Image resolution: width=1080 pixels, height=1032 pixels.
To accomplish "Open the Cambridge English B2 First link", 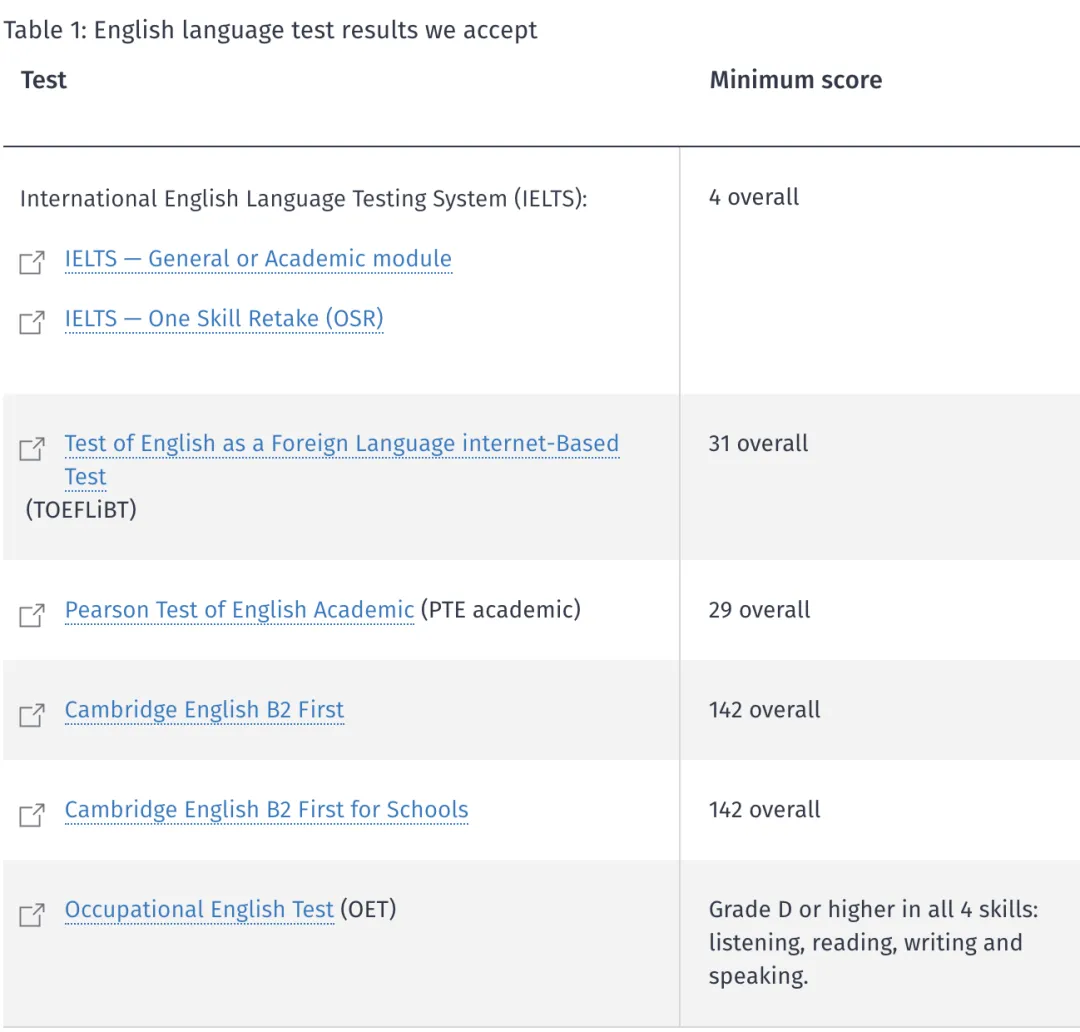I will (204, 710).
